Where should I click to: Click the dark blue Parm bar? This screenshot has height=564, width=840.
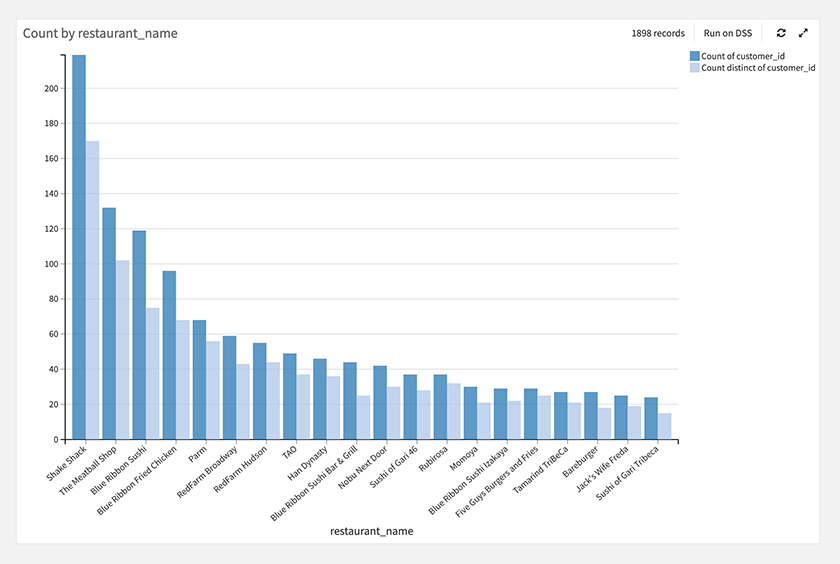(x=199, y=380)
